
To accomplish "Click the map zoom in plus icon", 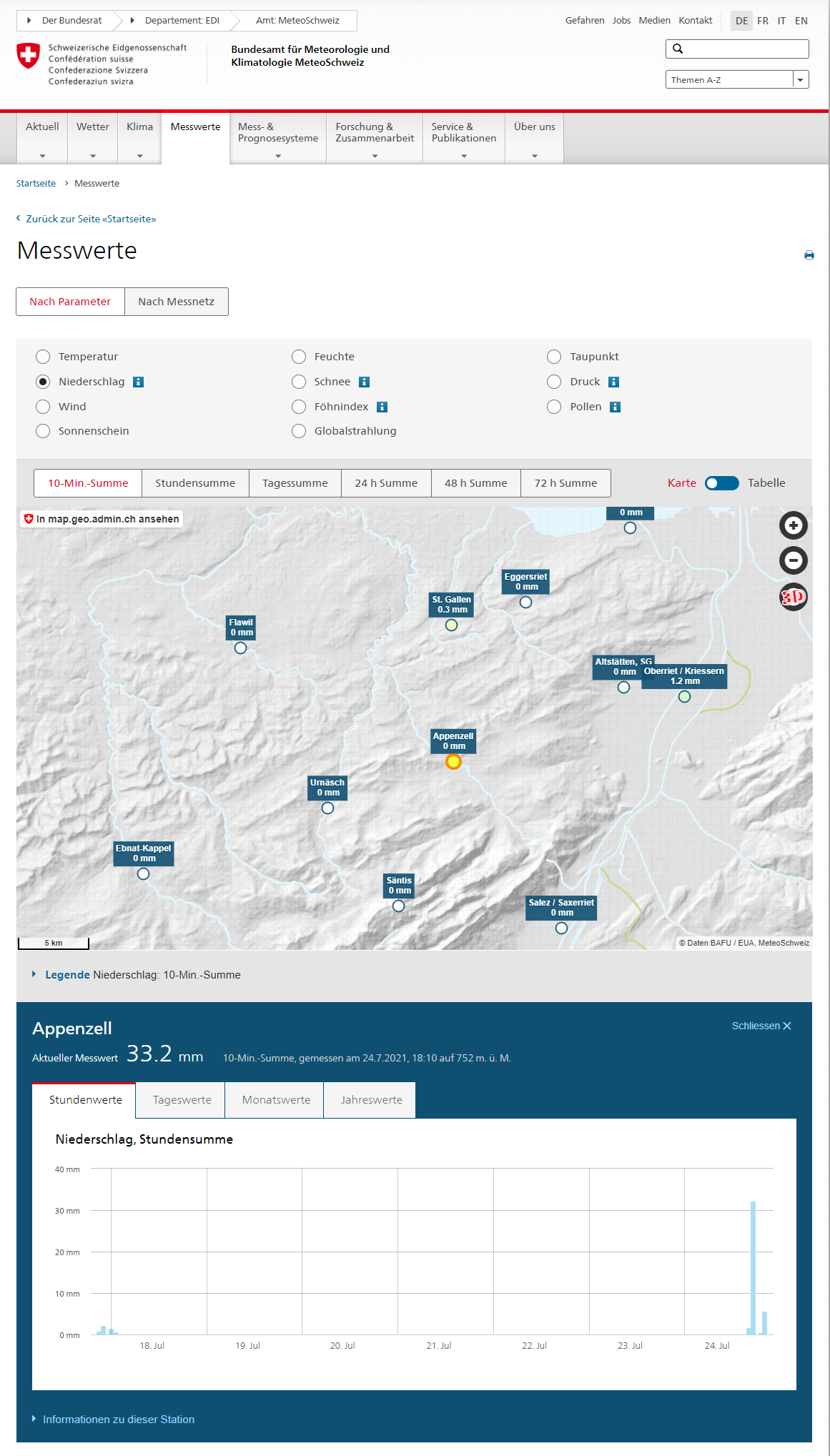I will pos(793,525).
